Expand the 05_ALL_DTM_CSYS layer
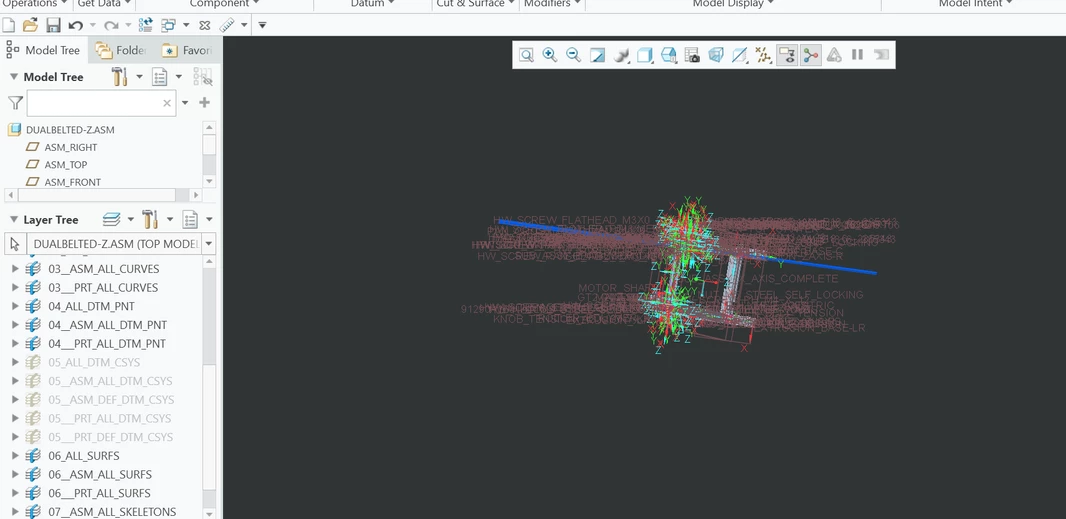 click(15, 363)
